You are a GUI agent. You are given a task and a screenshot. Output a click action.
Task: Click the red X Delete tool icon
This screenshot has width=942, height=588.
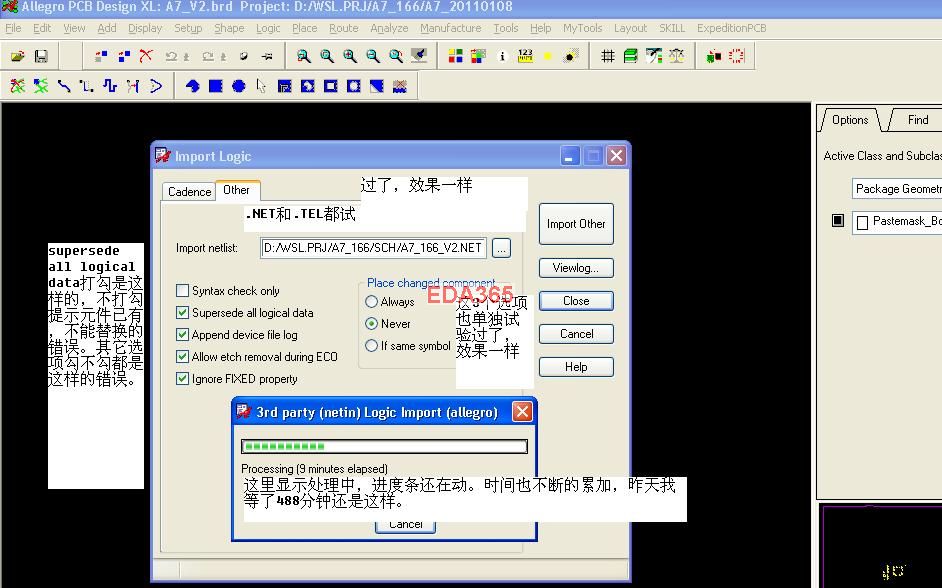click(146, 56)
